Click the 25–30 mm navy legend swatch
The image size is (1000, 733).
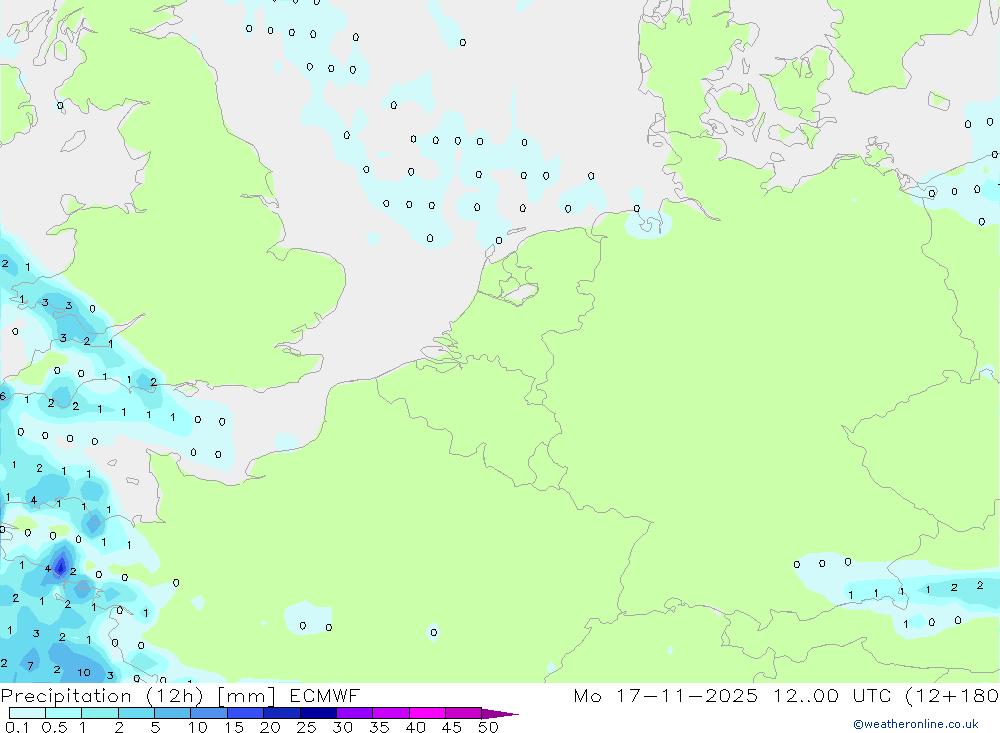(x=318, y=713)
